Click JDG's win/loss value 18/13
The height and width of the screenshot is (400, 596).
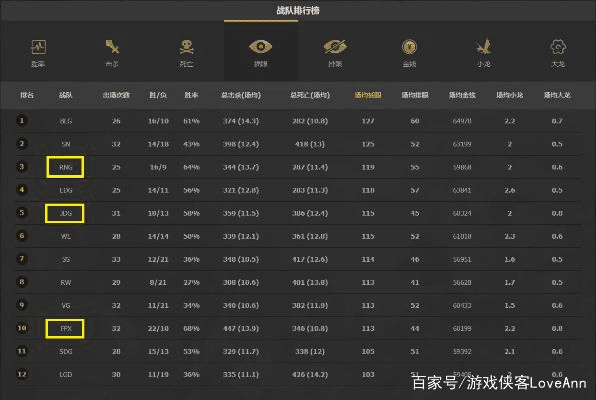(158, 213)
